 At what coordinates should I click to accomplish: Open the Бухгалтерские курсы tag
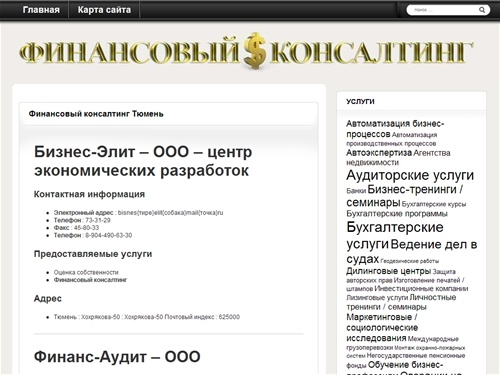434,204
